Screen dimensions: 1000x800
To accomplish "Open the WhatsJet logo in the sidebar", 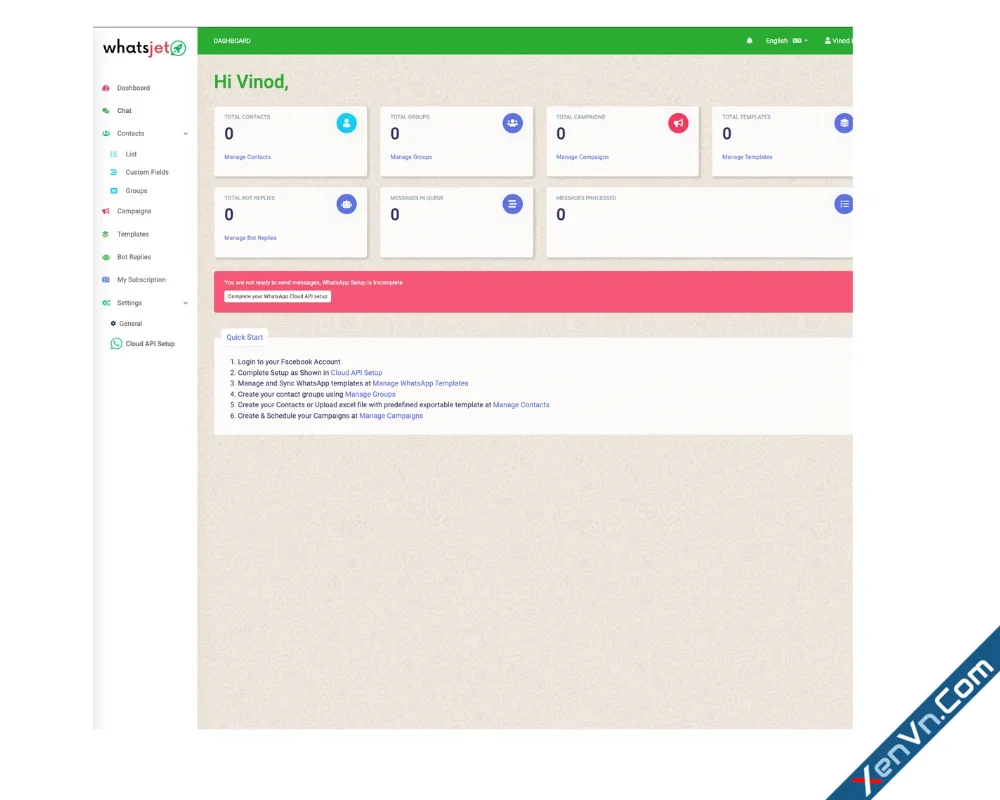I will pos(141,46).
